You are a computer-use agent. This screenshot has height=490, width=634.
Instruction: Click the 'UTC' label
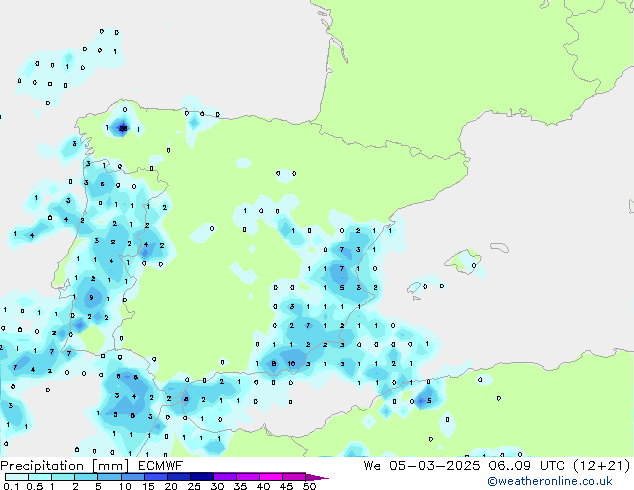tap(552, 466)
